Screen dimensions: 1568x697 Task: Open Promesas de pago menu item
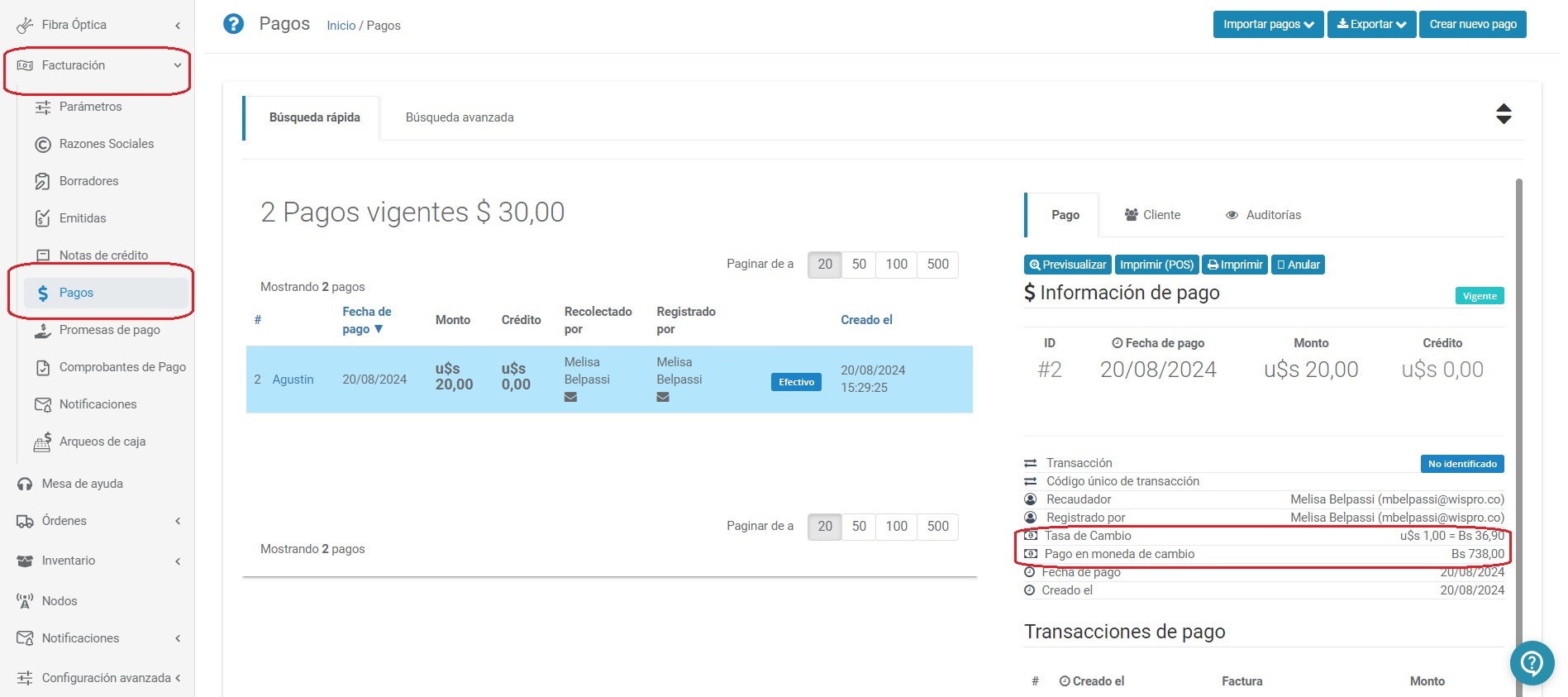109,330
